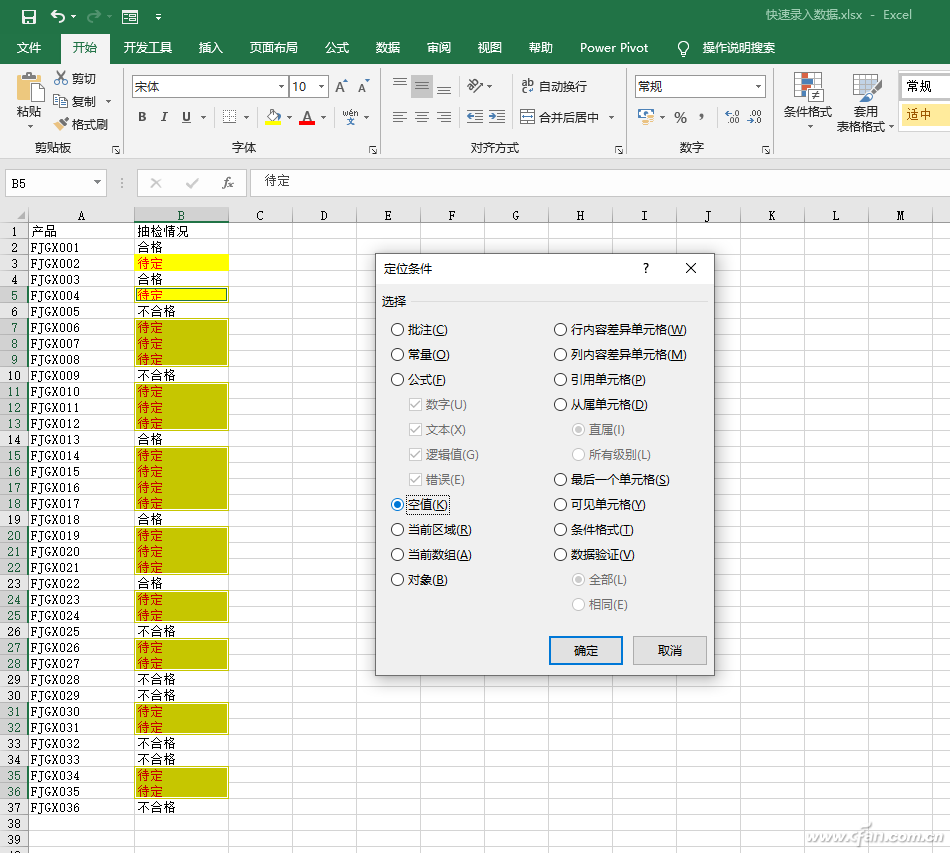Click the Format Painter brush icon
This screenshot has height=853, width=950.
pos(61,124)
